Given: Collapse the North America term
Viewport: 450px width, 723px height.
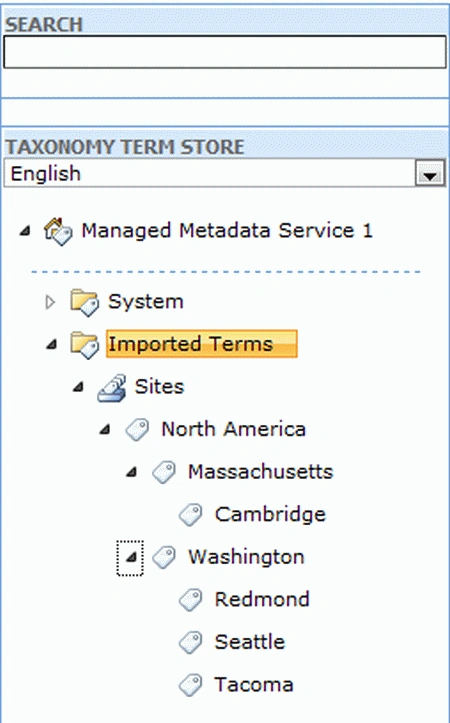Looking at the screenshot, I should 105,430.
